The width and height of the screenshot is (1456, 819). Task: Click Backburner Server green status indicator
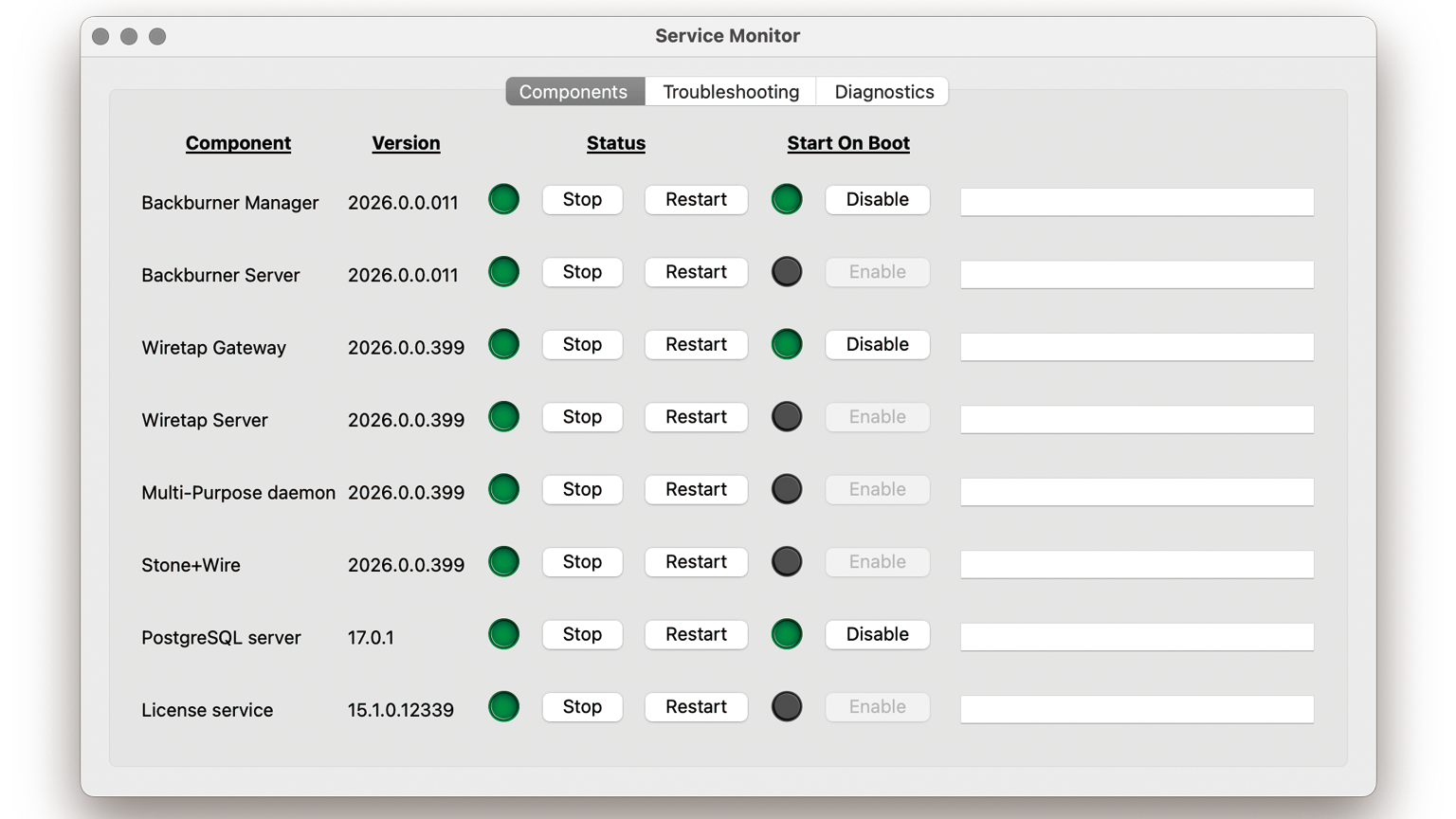[503, 272]
